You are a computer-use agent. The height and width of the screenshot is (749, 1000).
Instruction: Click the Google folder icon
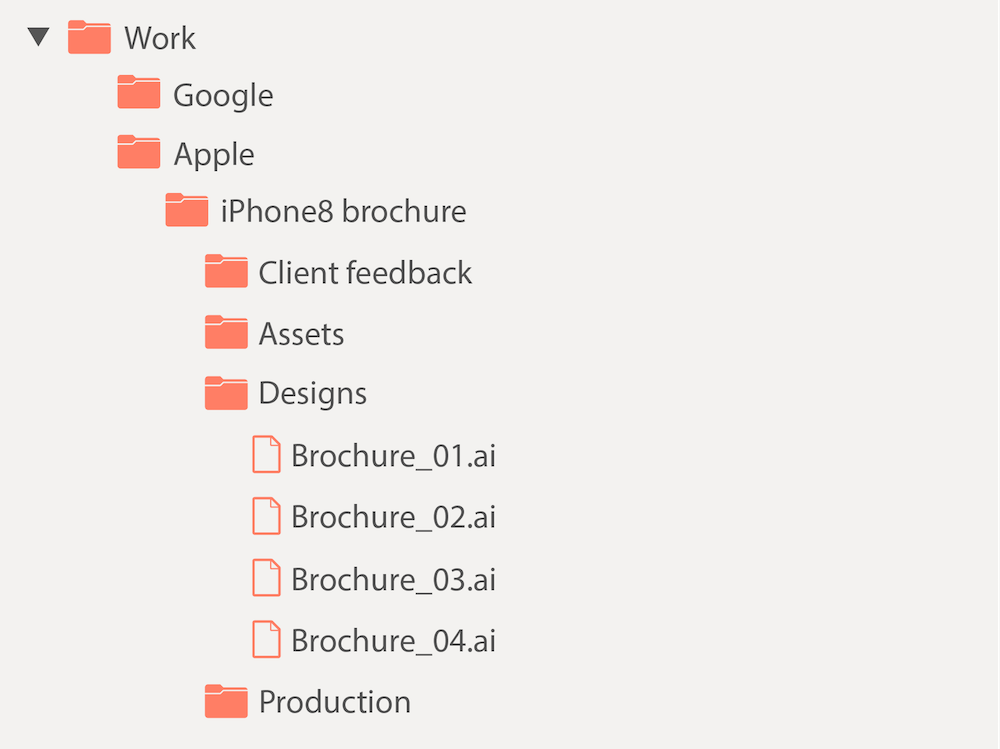point(138,93)
